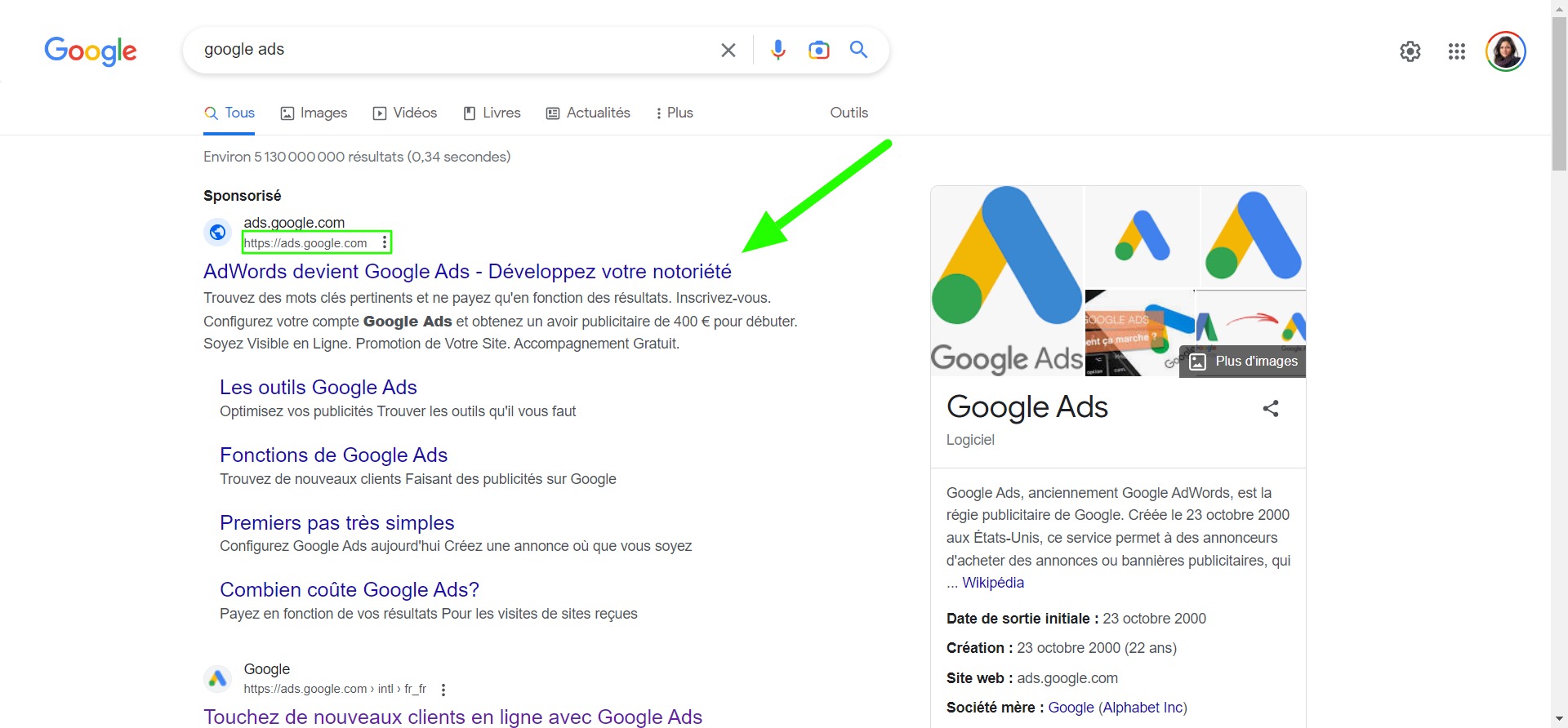Expand the Plus search filters menu
Viewport: 1568px width, 728px height.
[675, 113]
